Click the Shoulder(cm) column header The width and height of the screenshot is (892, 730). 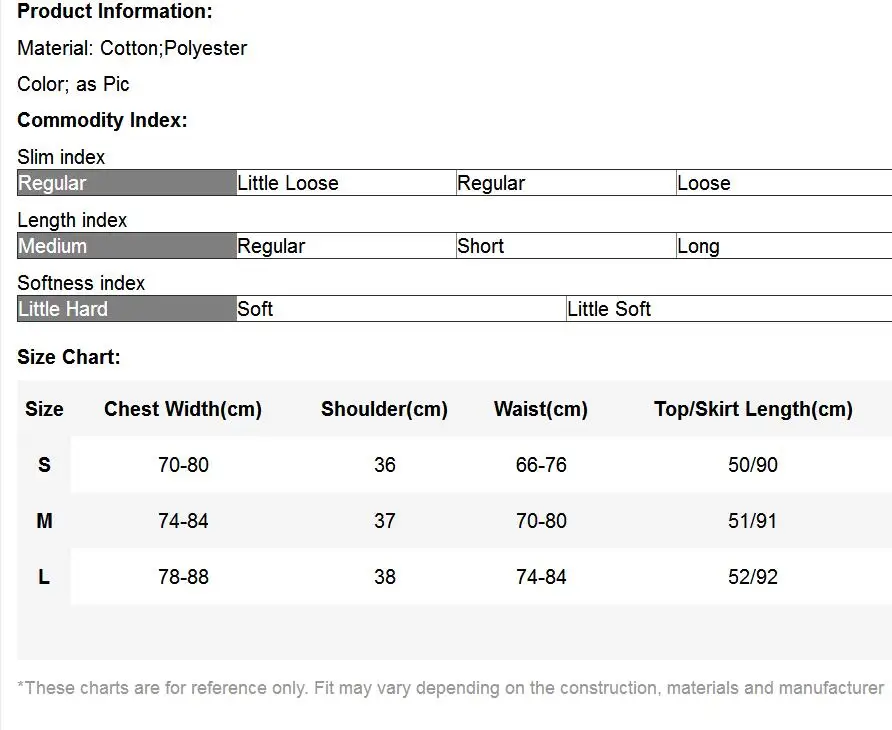click(384, 409)
